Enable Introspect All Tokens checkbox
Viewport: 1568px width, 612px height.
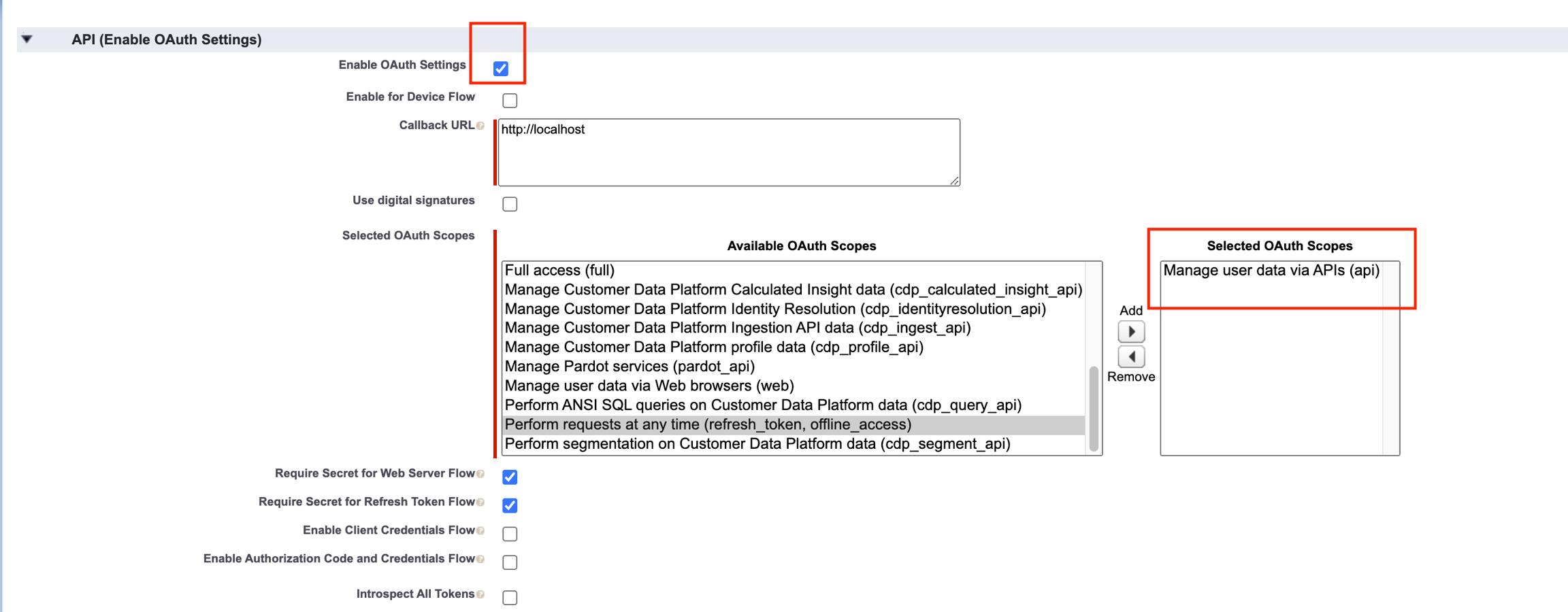(x=510, y=598)
